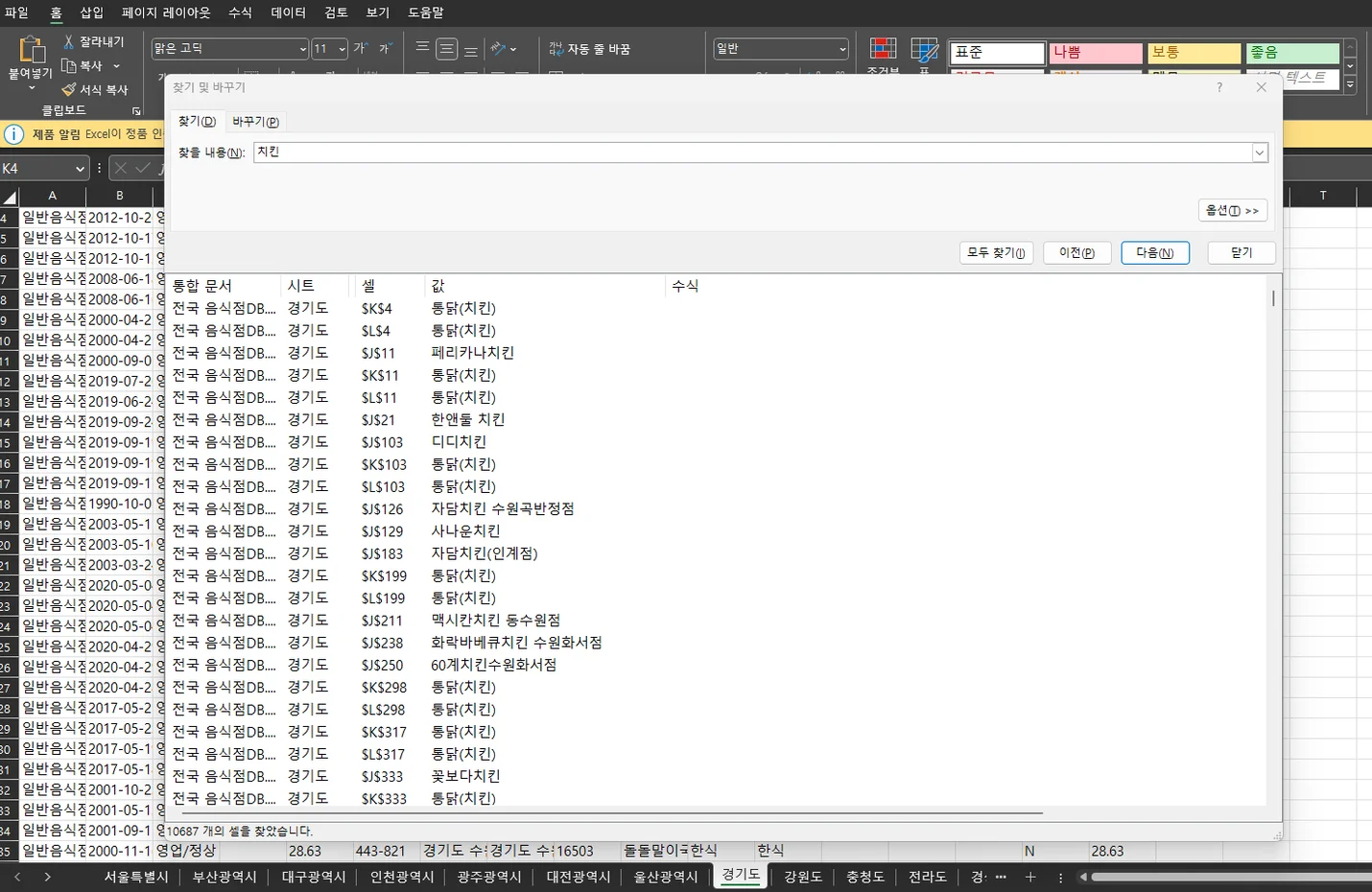Viewport: 1372px width, 892px height.
Task: Open text orientation dropdown arrow
Action: tap(513, 49)
